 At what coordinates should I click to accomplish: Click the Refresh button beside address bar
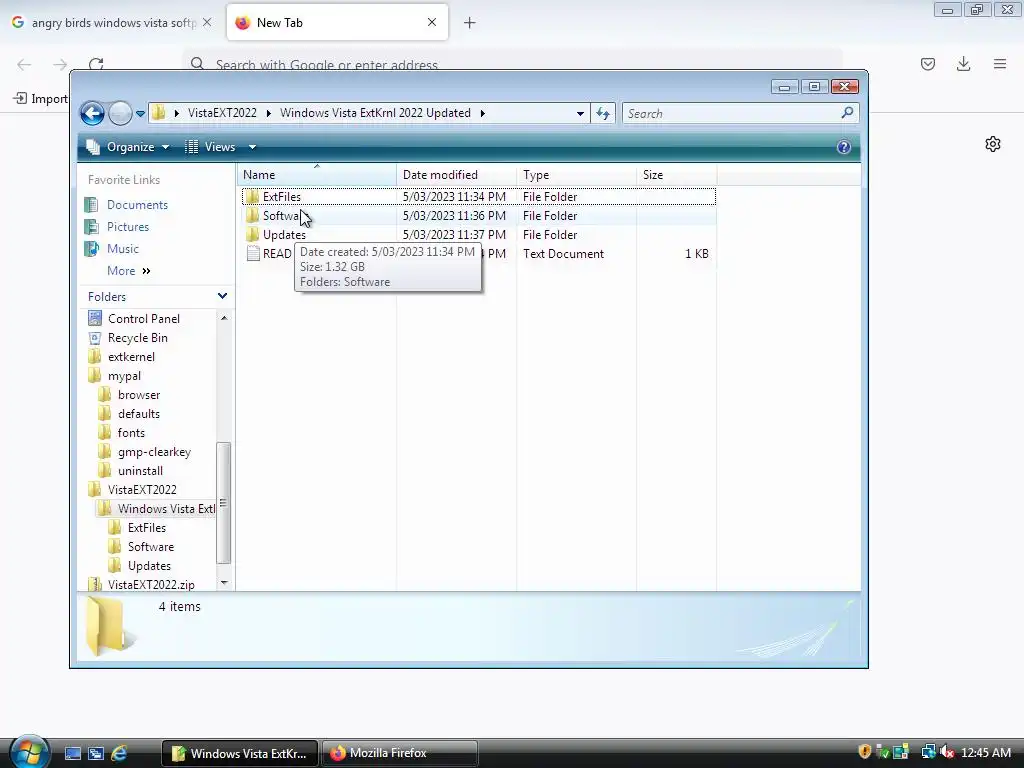tap(603, 114)
